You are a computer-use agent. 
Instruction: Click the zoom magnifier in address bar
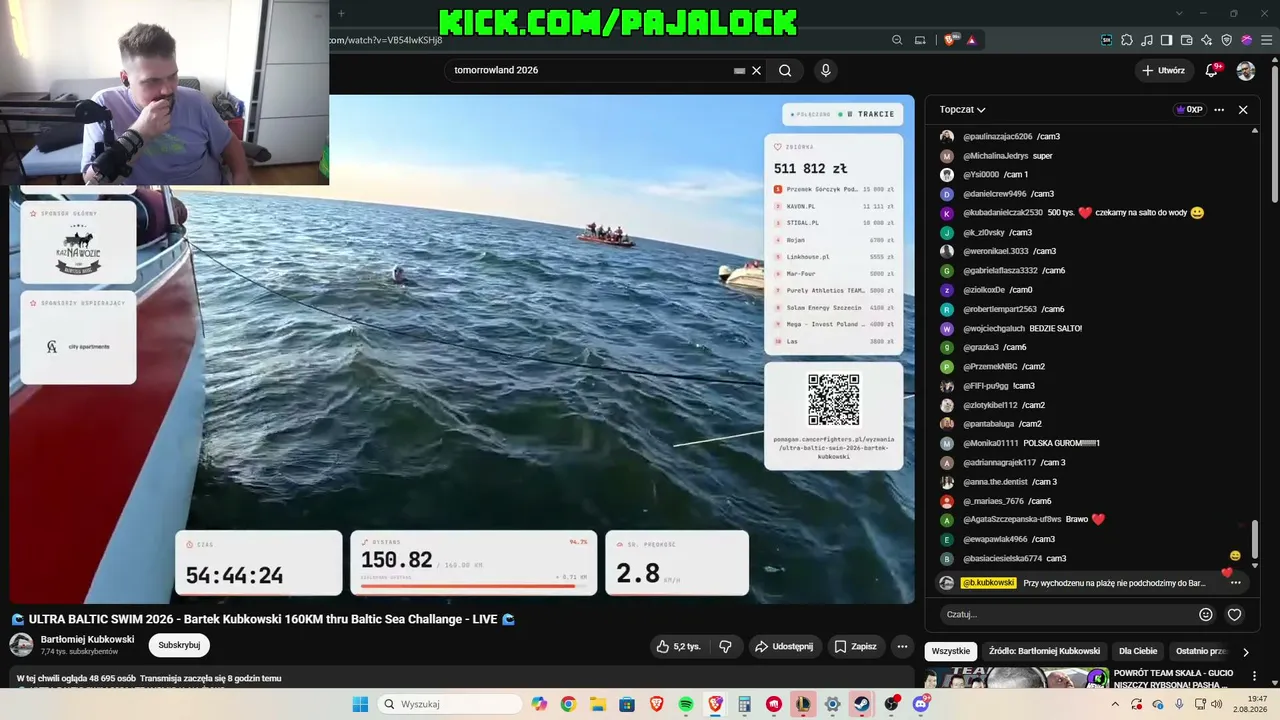897,40
